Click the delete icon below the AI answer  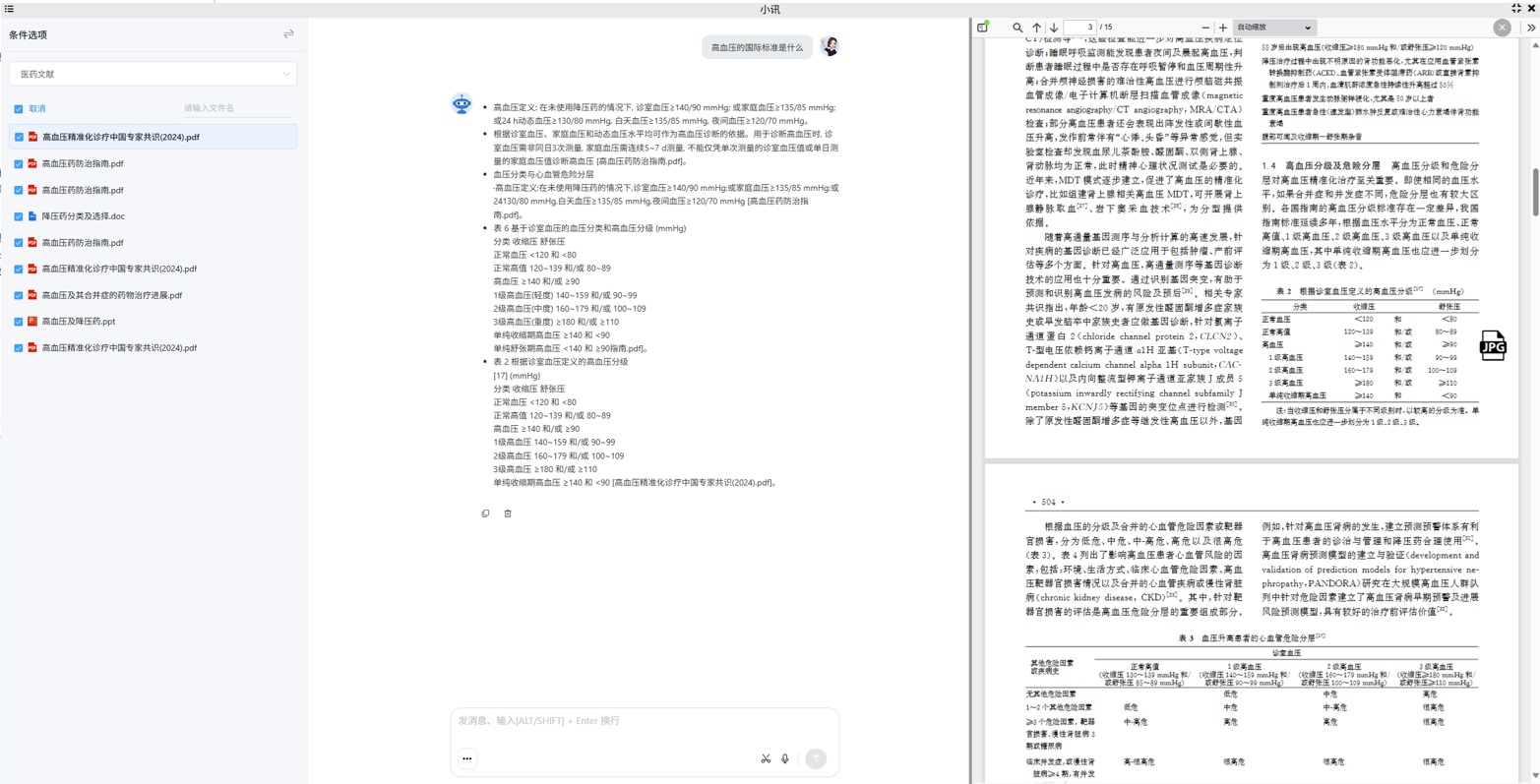(x=508, y=513)
